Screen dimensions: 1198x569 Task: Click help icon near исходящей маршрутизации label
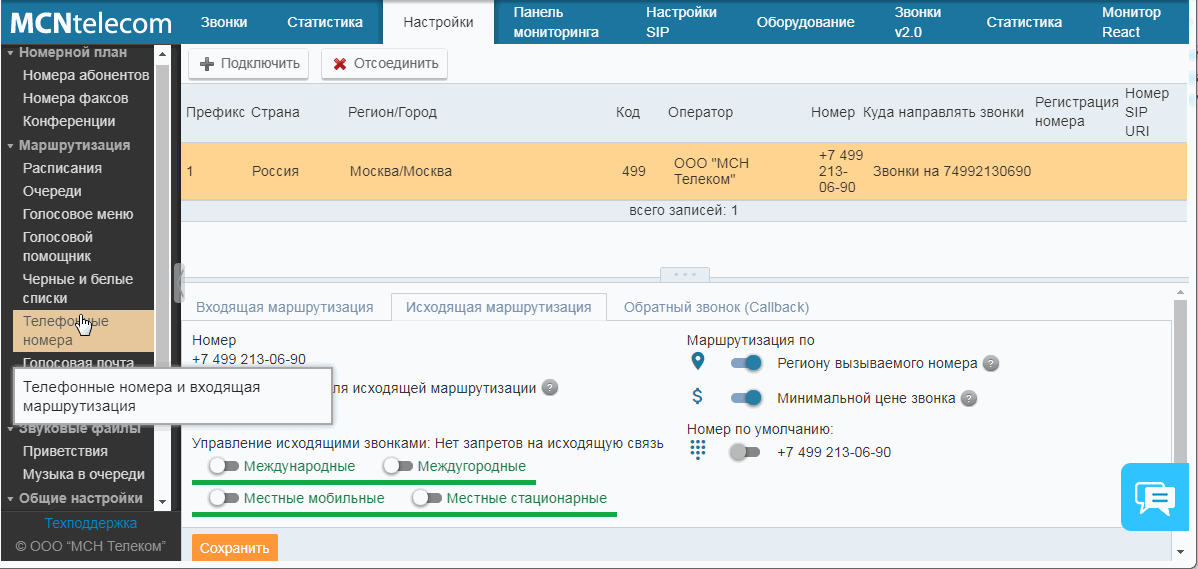pos(549,388)
